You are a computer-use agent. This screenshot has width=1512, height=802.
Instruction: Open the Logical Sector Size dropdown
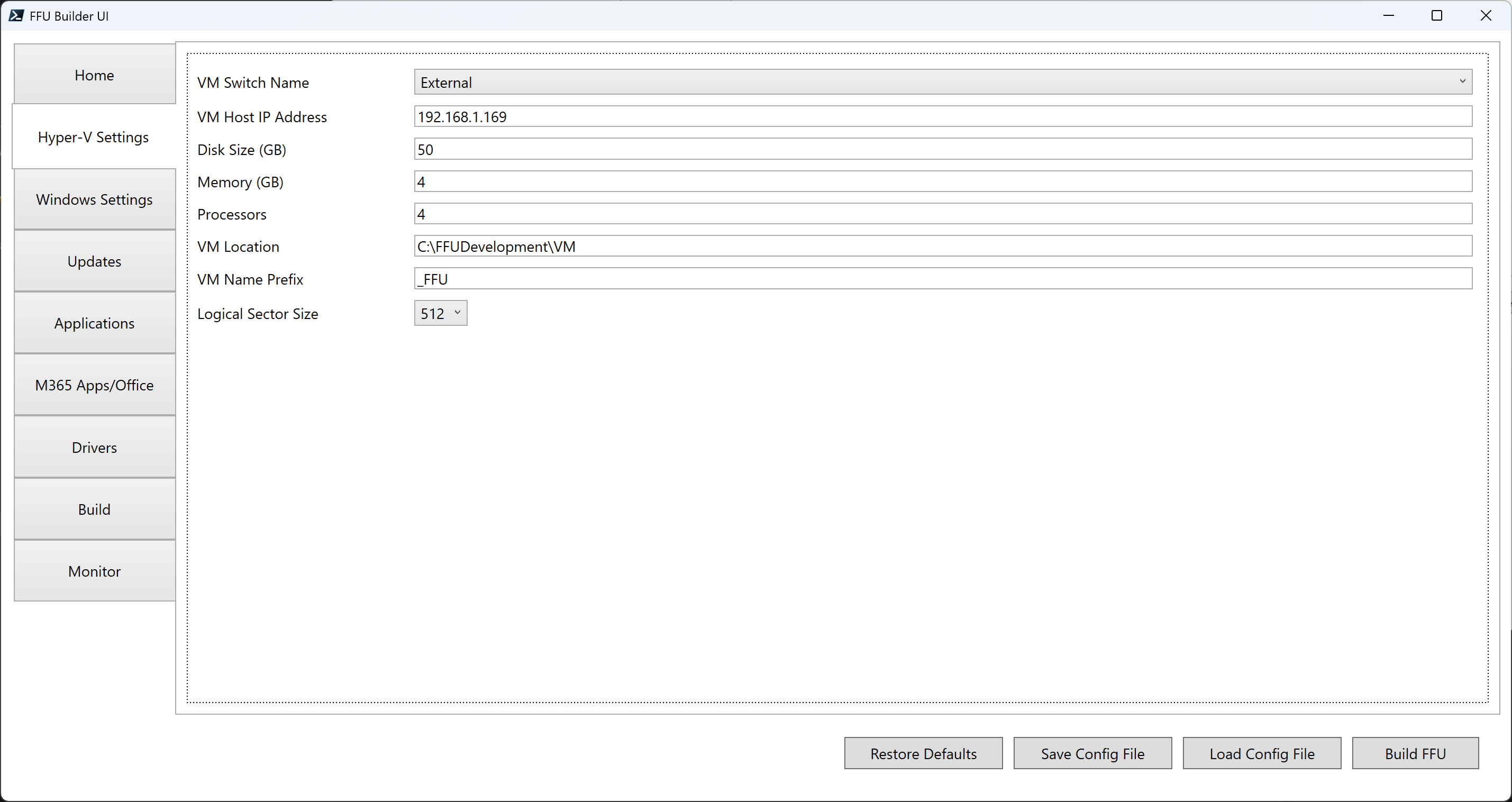point(441,314)
